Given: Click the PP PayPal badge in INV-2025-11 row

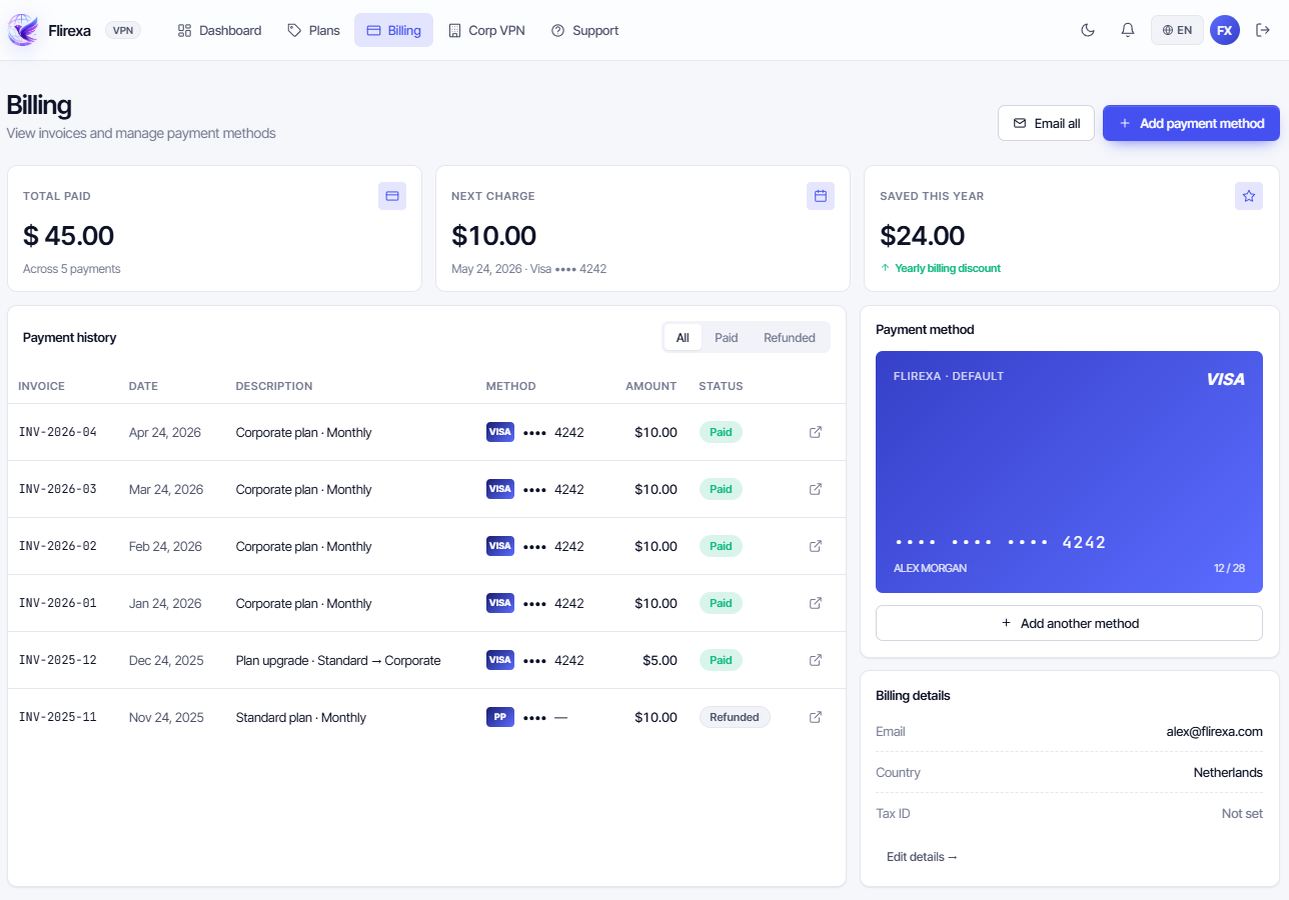Looking at the screenshot, I should (x=500, y=717).
